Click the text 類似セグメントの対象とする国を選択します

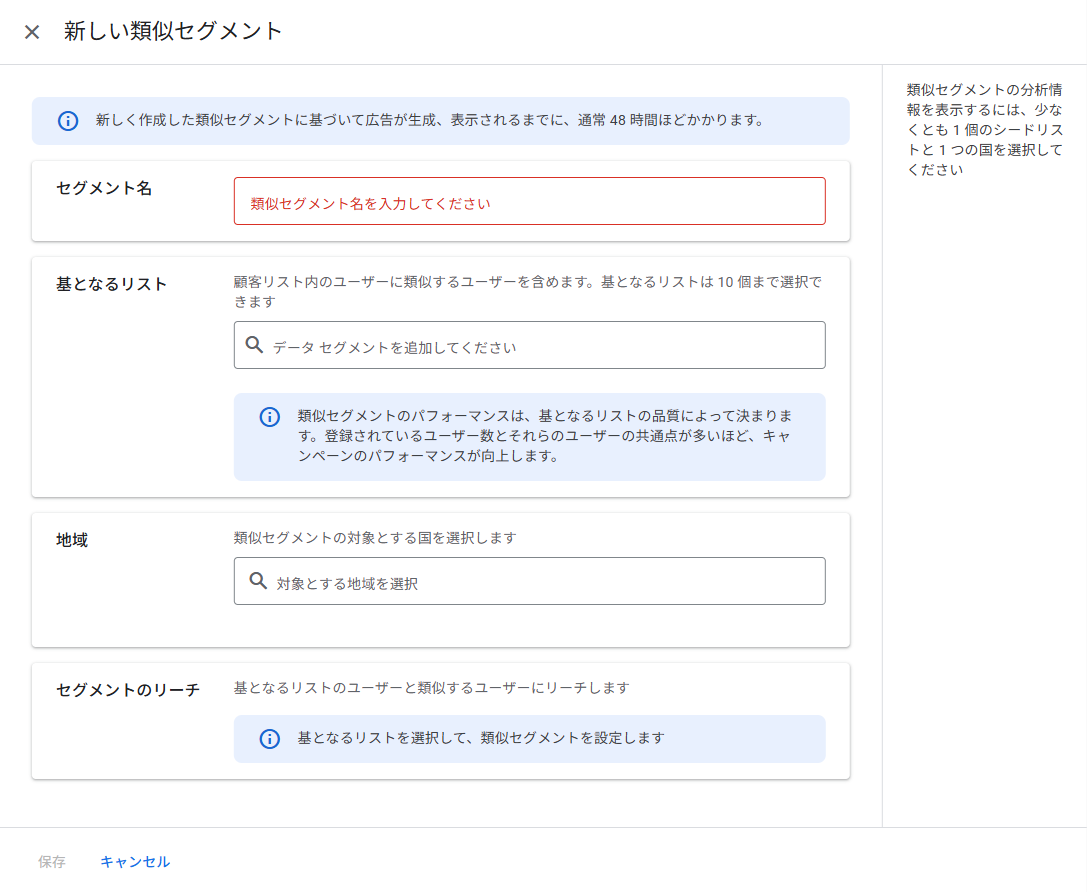375,538
